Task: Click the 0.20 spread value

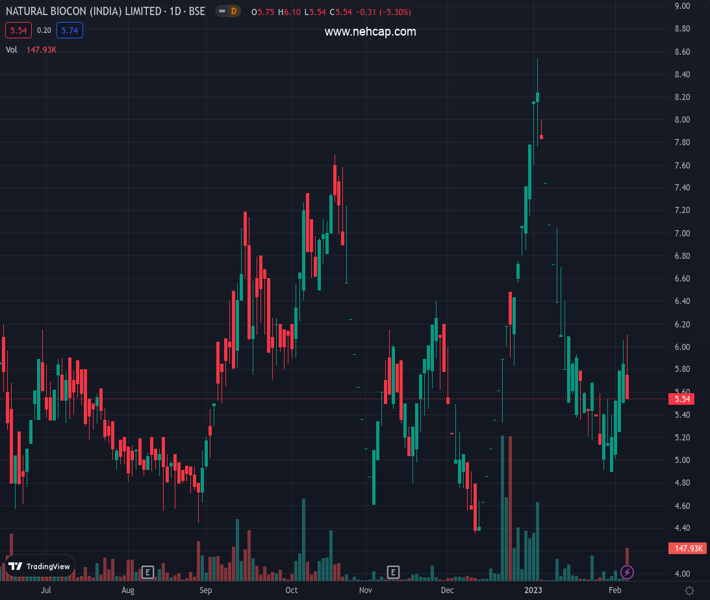Action: (x=44, y=31)
